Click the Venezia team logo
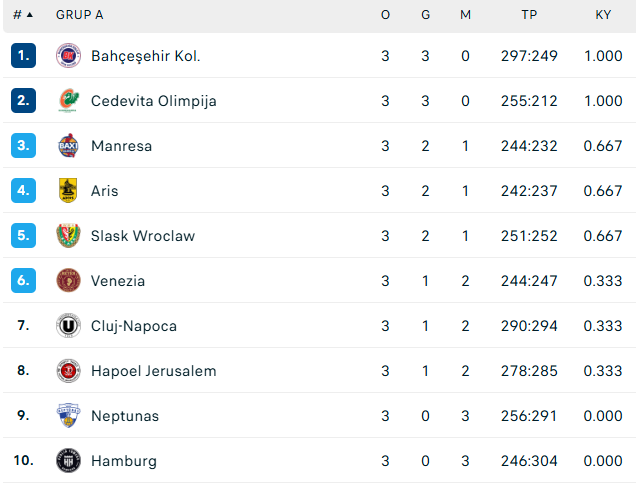The height and width of the screenshot is (490, 636). (68, 281)
